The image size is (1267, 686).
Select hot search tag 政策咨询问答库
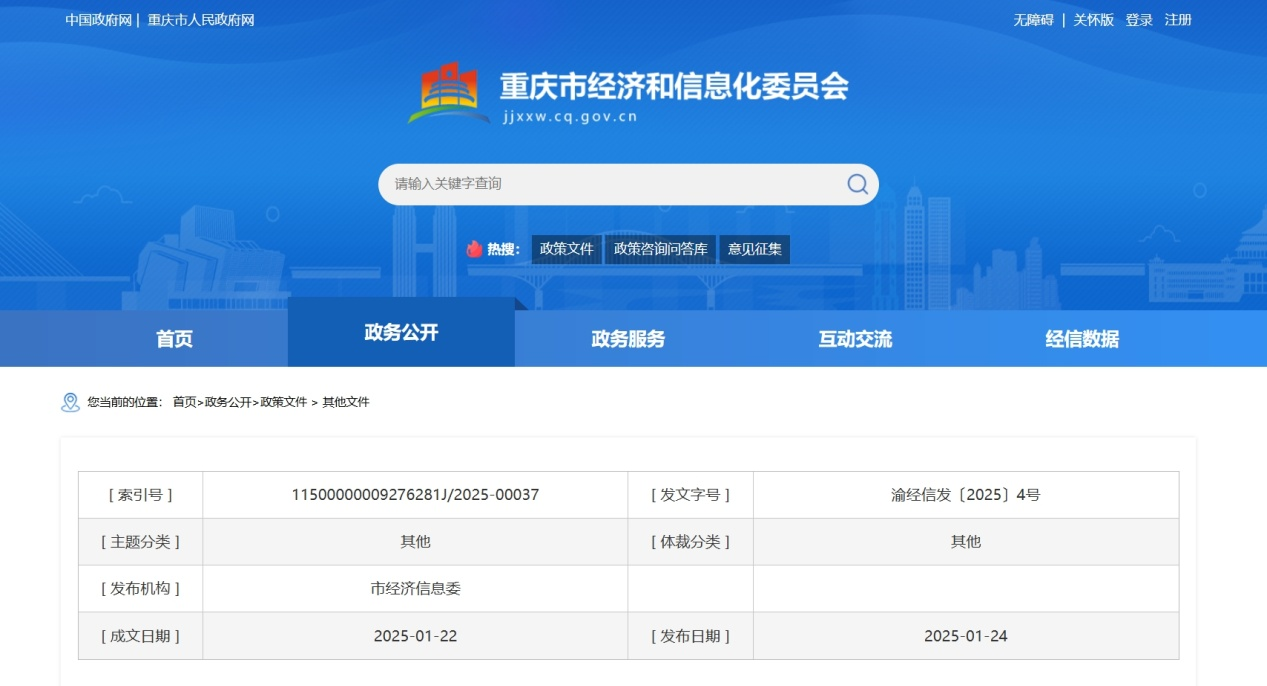pos(661,249)
